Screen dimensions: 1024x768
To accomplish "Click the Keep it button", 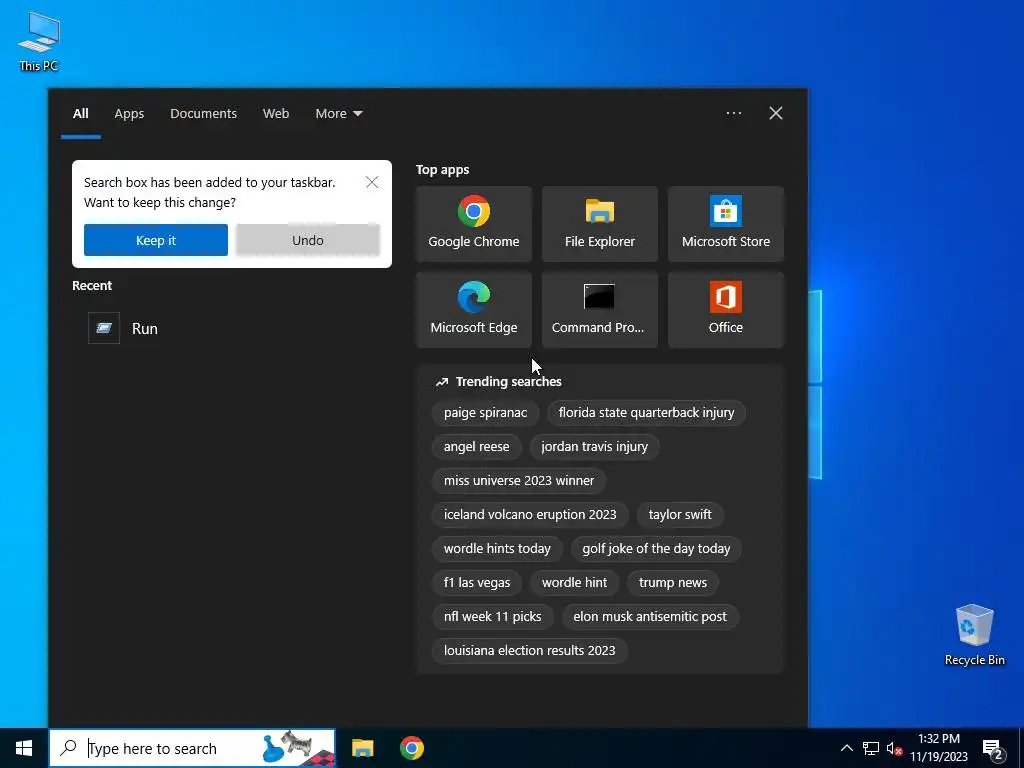I will click(155, 240).
